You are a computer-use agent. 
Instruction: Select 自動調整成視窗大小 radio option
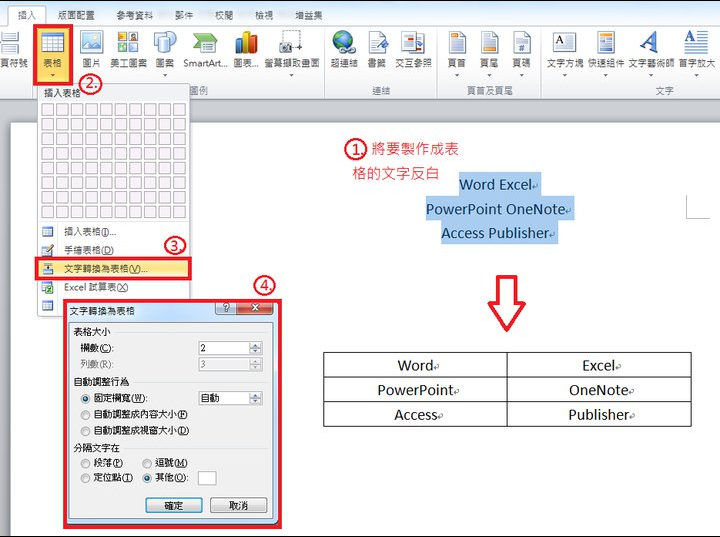(x=85, y=431)
